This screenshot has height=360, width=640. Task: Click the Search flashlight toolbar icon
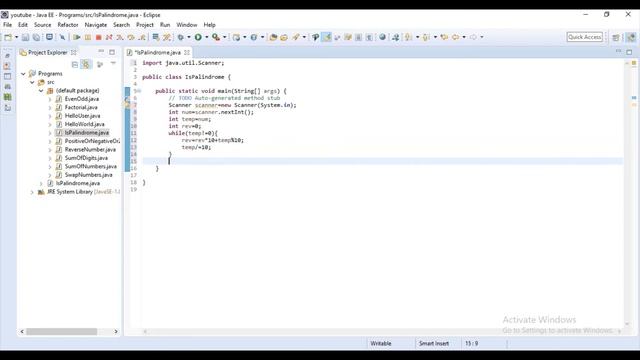pyautogui.click(x=296, y=37)
